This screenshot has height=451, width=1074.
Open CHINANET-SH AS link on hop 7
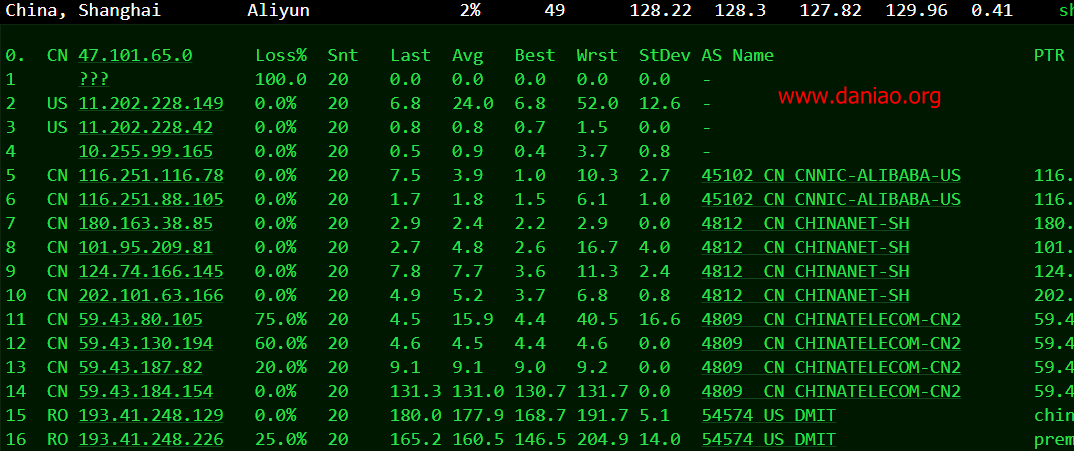pos(806,223)
